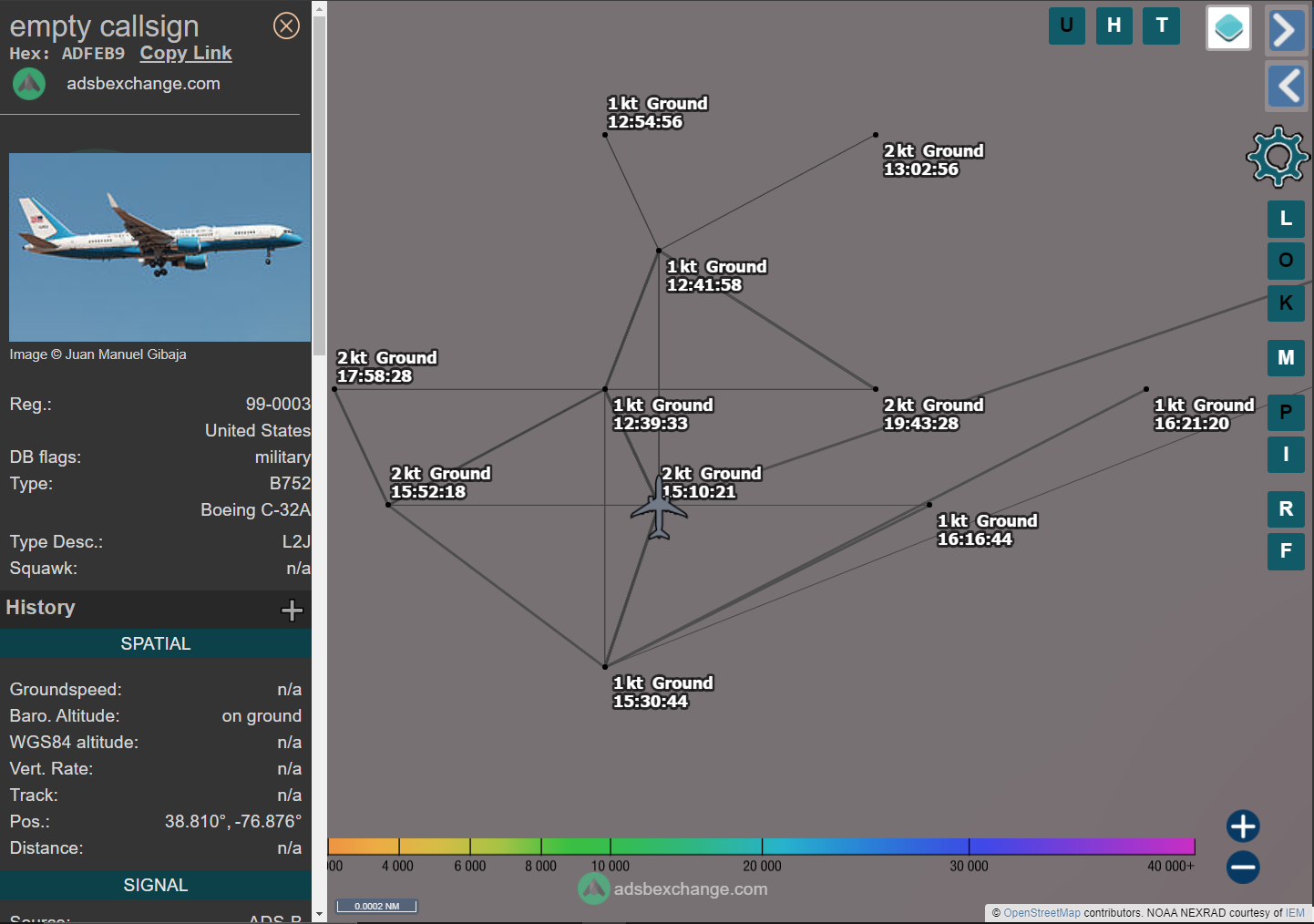Expand the History section plus icon

coord(292,610)
